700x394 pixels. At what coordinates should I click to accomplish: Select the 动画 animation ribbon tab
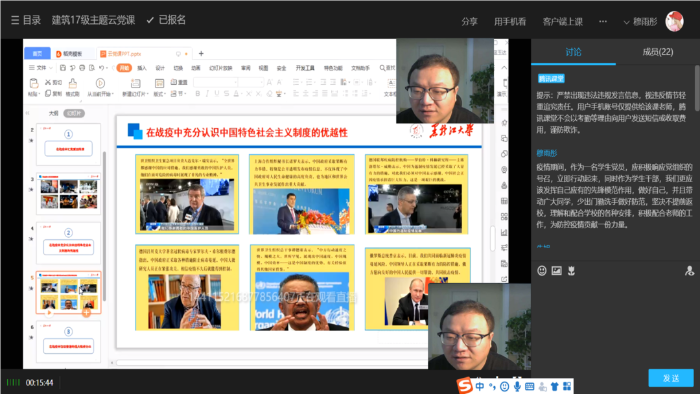click(x=196, y=68)
